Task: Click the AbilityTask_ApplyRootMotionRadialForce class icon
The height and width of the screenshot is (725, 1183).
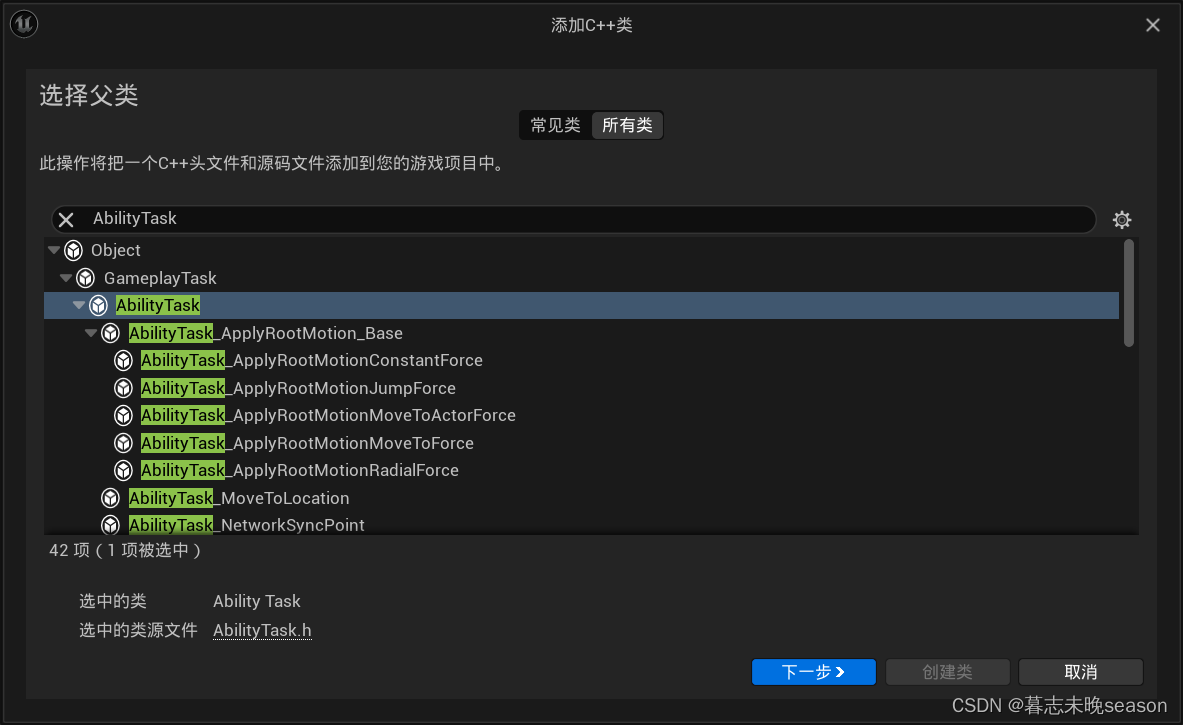Action: pyautogui.click(x=123, y=470)
